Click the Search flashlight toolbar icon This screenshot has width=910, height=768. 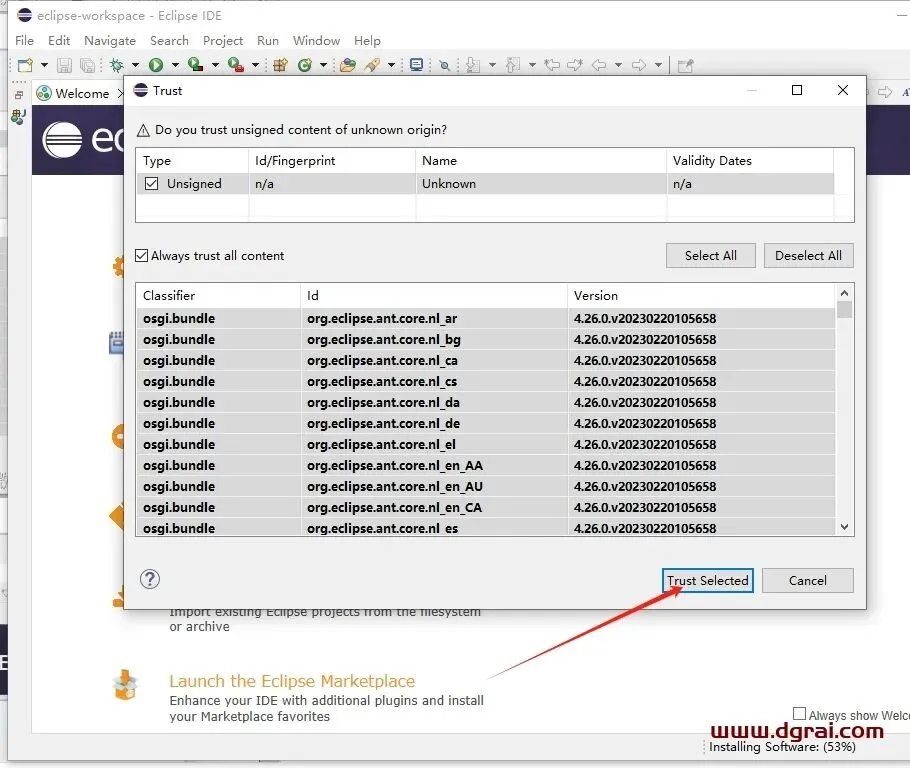[373, 65]
